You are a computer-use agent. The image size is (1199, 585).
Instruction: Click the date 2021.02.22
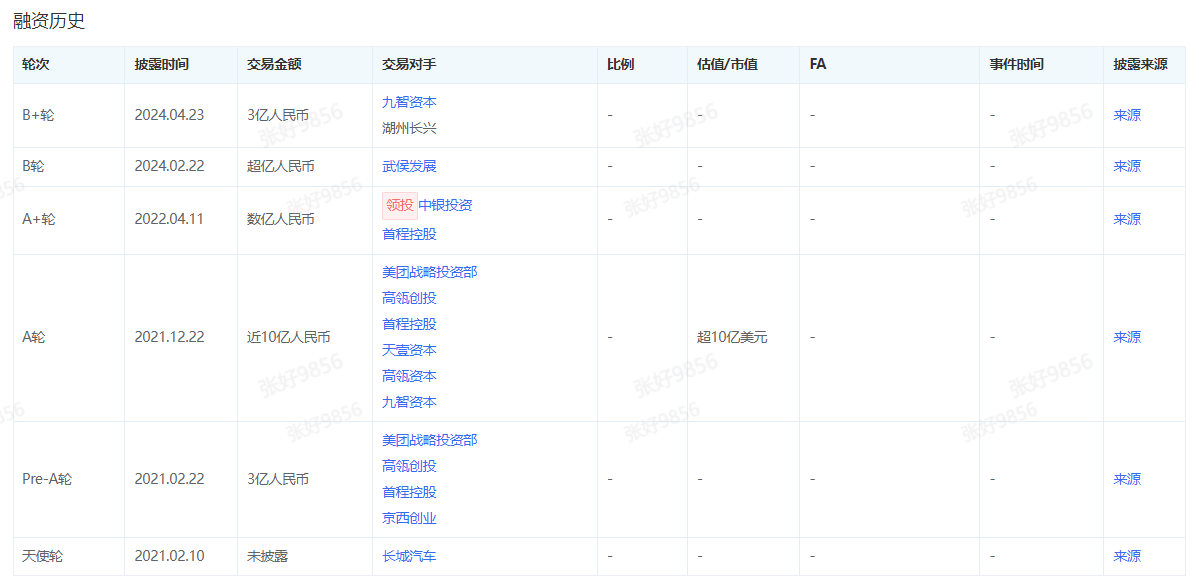[170, 479]
